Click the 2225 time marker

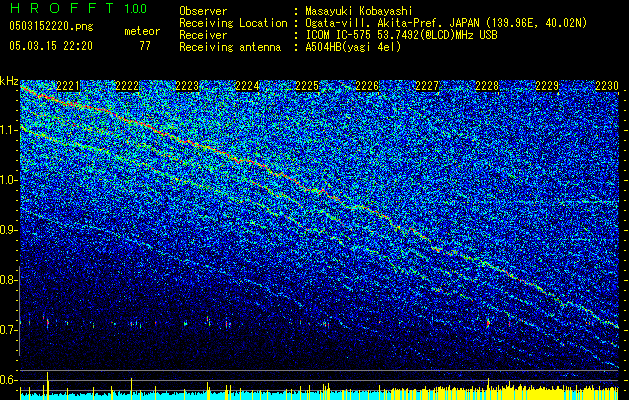tap(307, 86)
